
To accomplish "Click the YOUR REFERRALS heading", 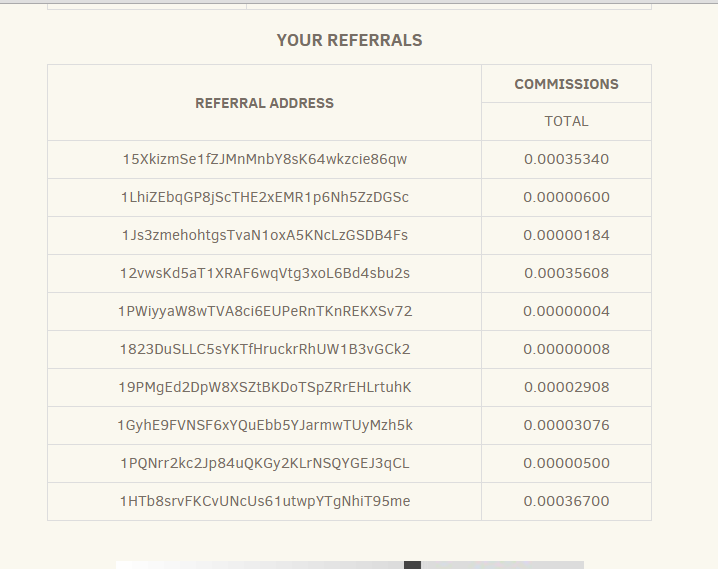I will pyautogui.click(x=349, y=41).
